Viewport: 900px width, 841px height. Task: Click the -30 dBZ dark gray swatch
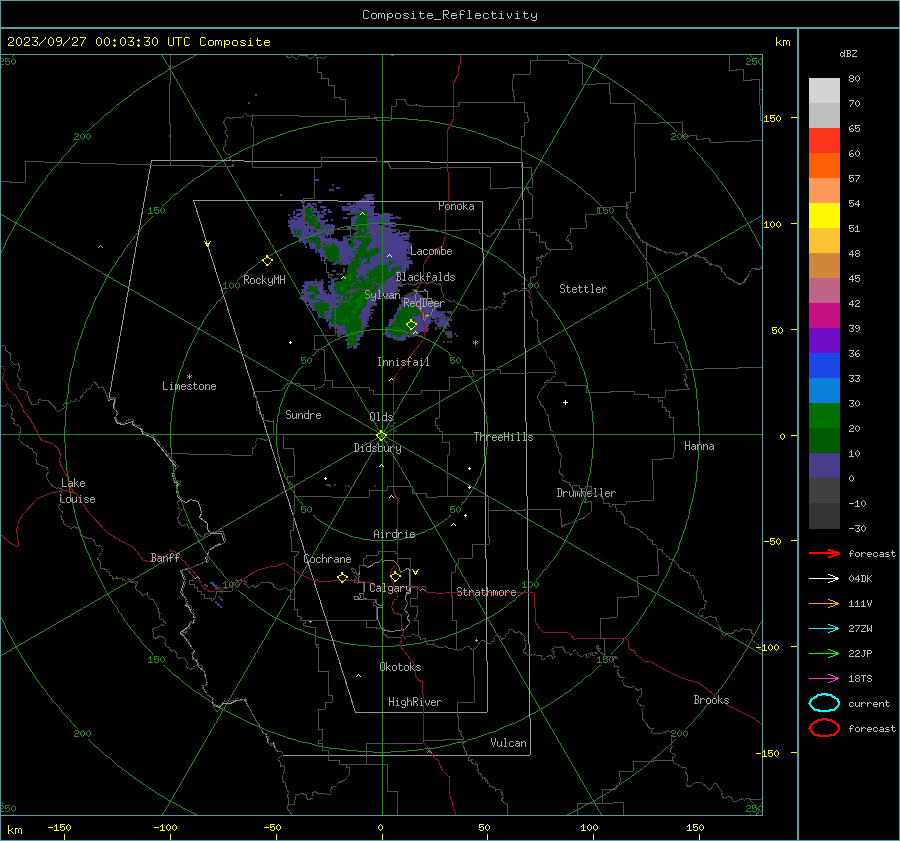tap(824, 516)
